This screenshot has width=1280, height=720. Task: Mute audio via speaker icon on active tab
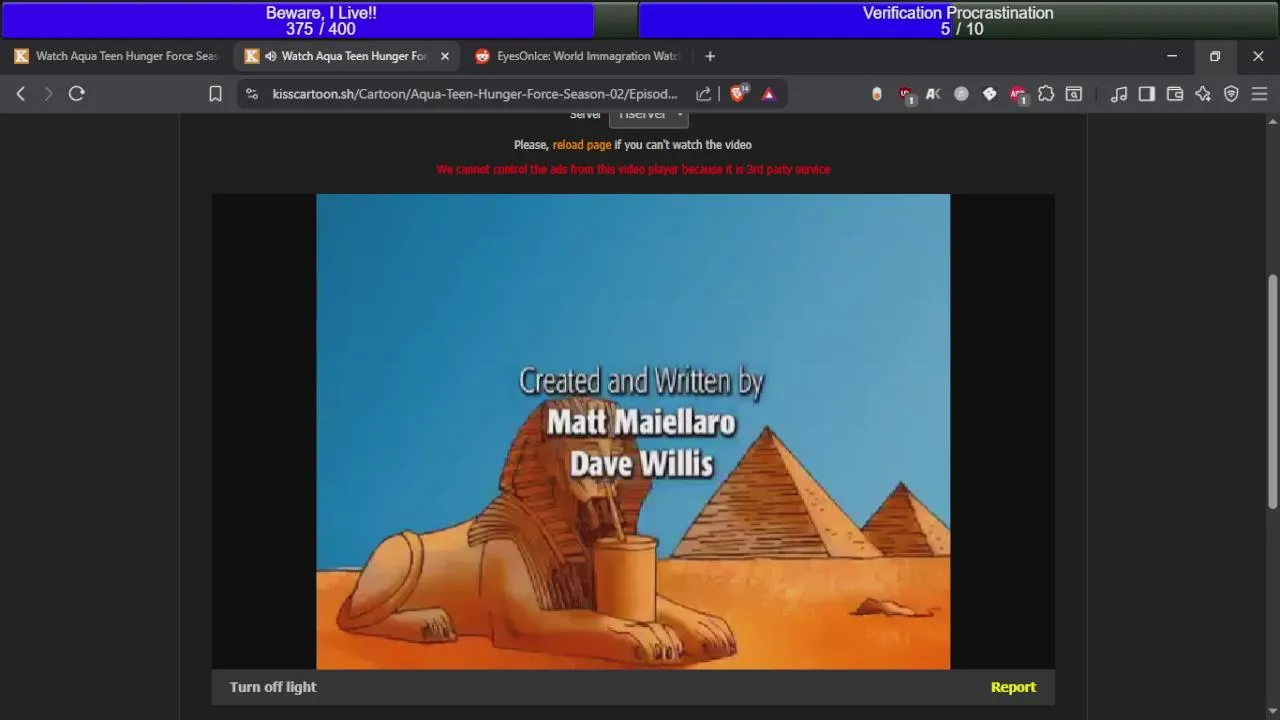pyautogui.click(x=270, y=56)
